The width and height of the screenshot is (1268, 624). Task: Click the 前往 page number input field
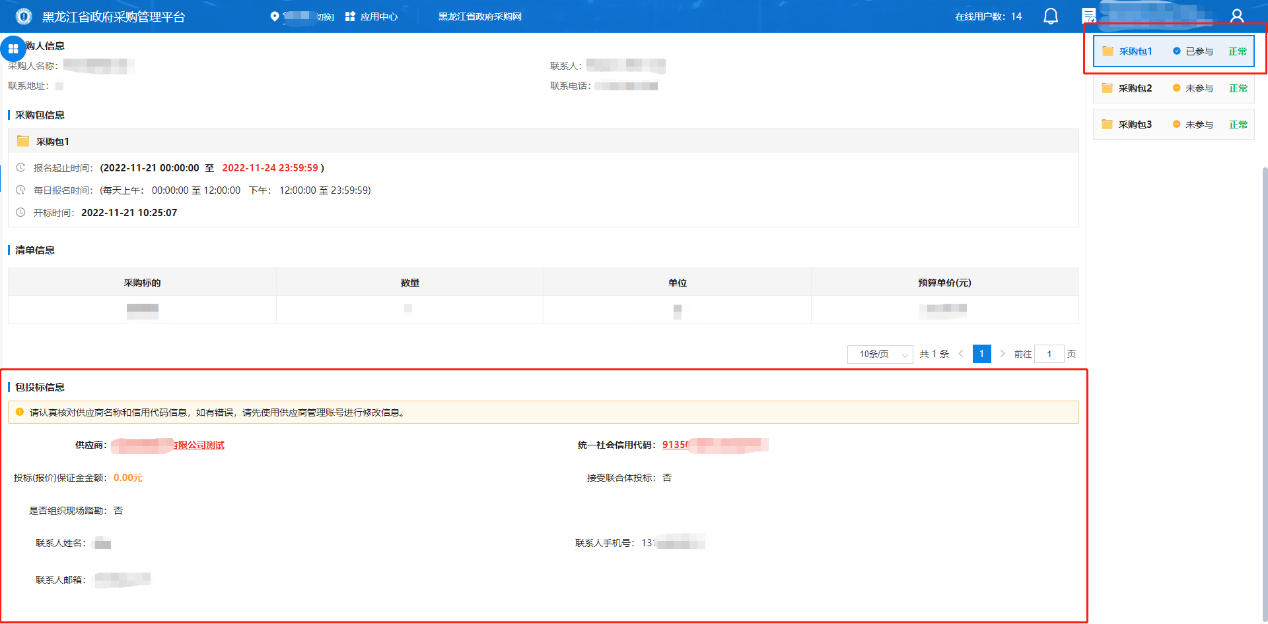tap(1049, 354)
